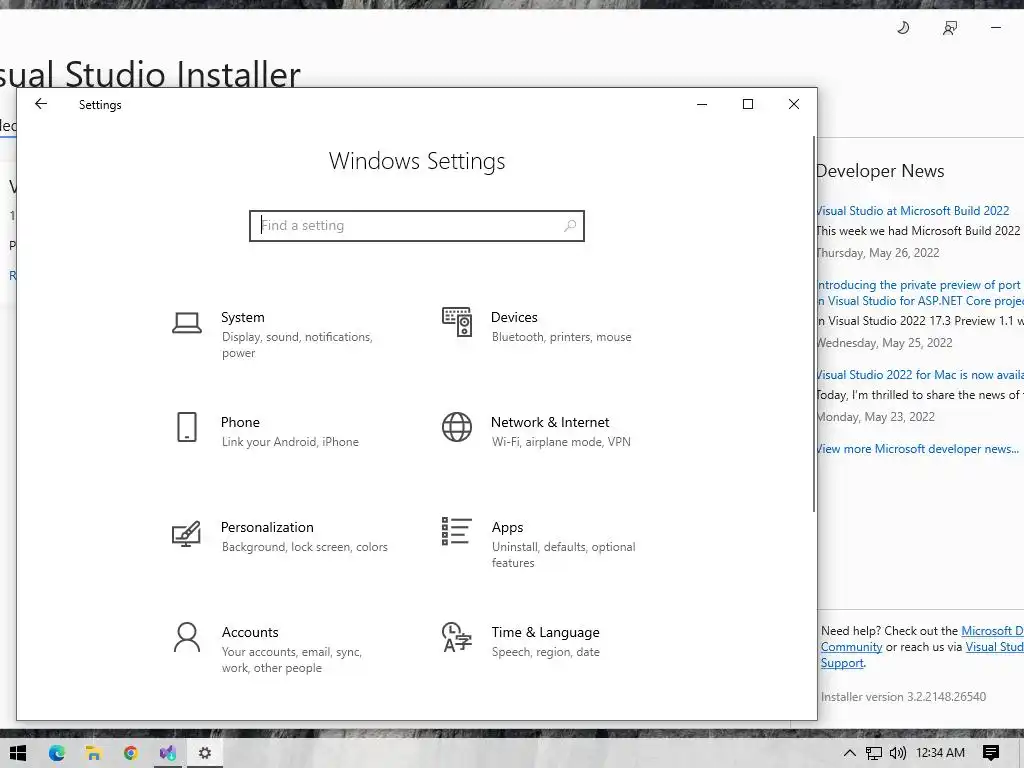The height and width of the screenshot is (768, 1024).
Task: Click 'Installer version 3.2.2148.26540' text
Action: click(903, 697)
